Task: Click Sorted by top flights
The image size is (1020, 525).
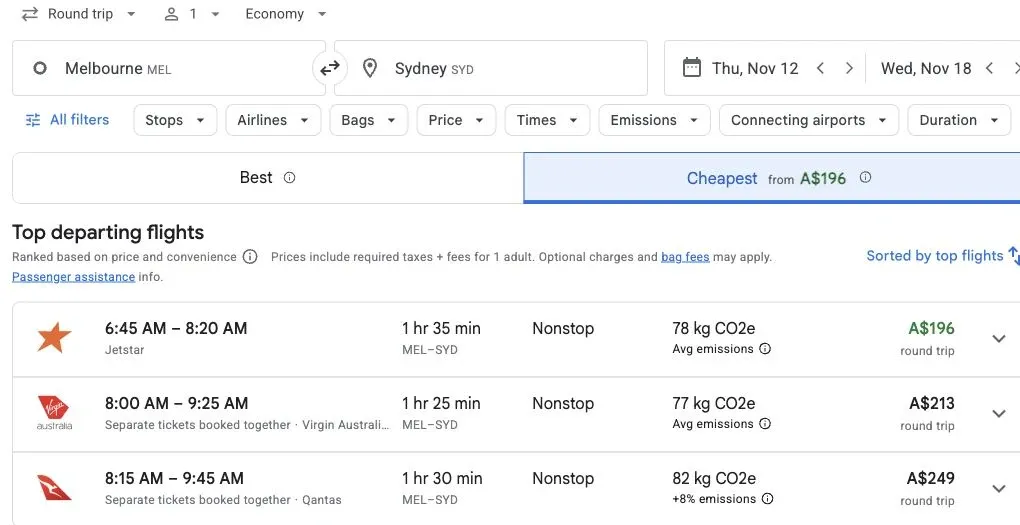Action: point(935,256)
